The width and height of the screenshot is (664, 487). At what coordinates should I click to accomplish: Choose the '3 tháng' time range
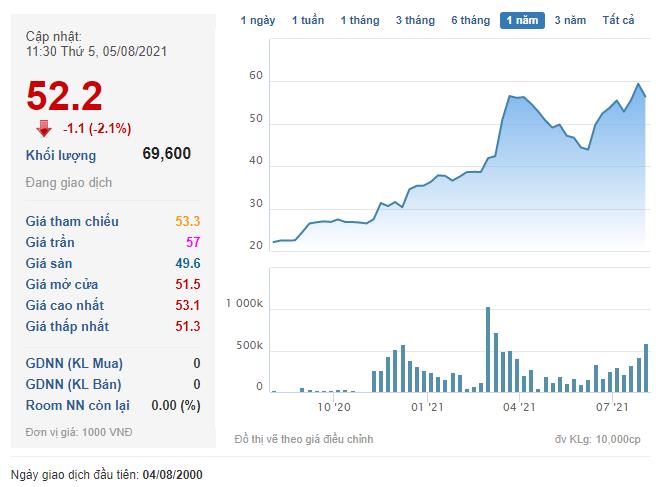pos(414,20)
